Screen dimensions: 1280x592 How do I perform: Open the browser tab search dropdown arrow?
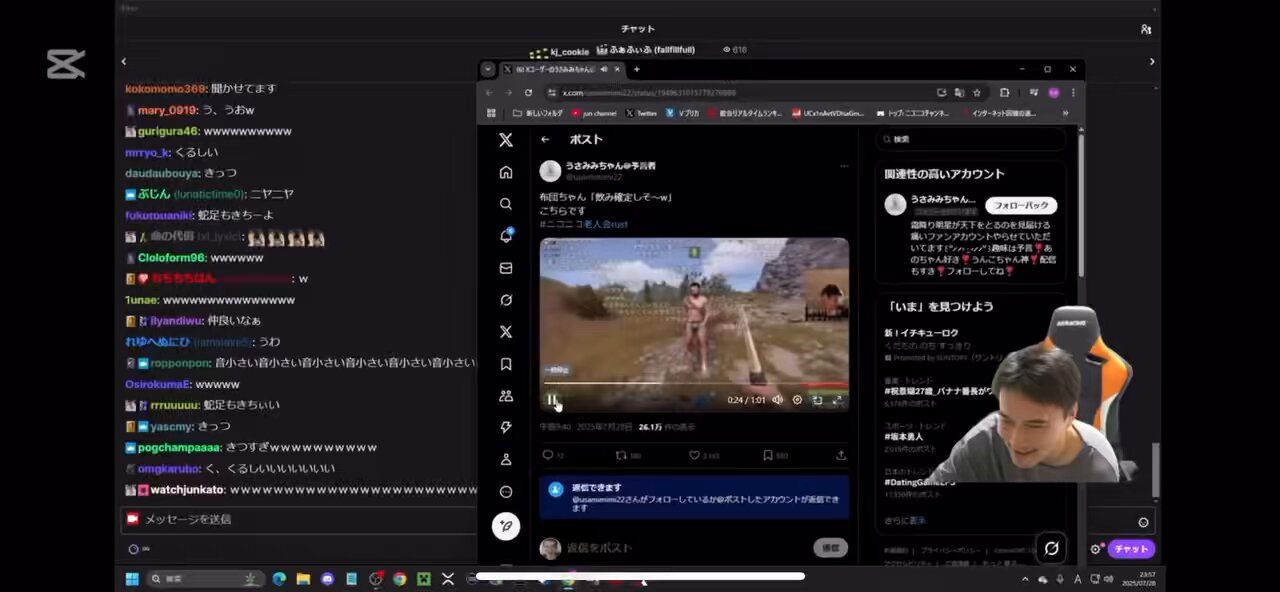coord(487,69)
